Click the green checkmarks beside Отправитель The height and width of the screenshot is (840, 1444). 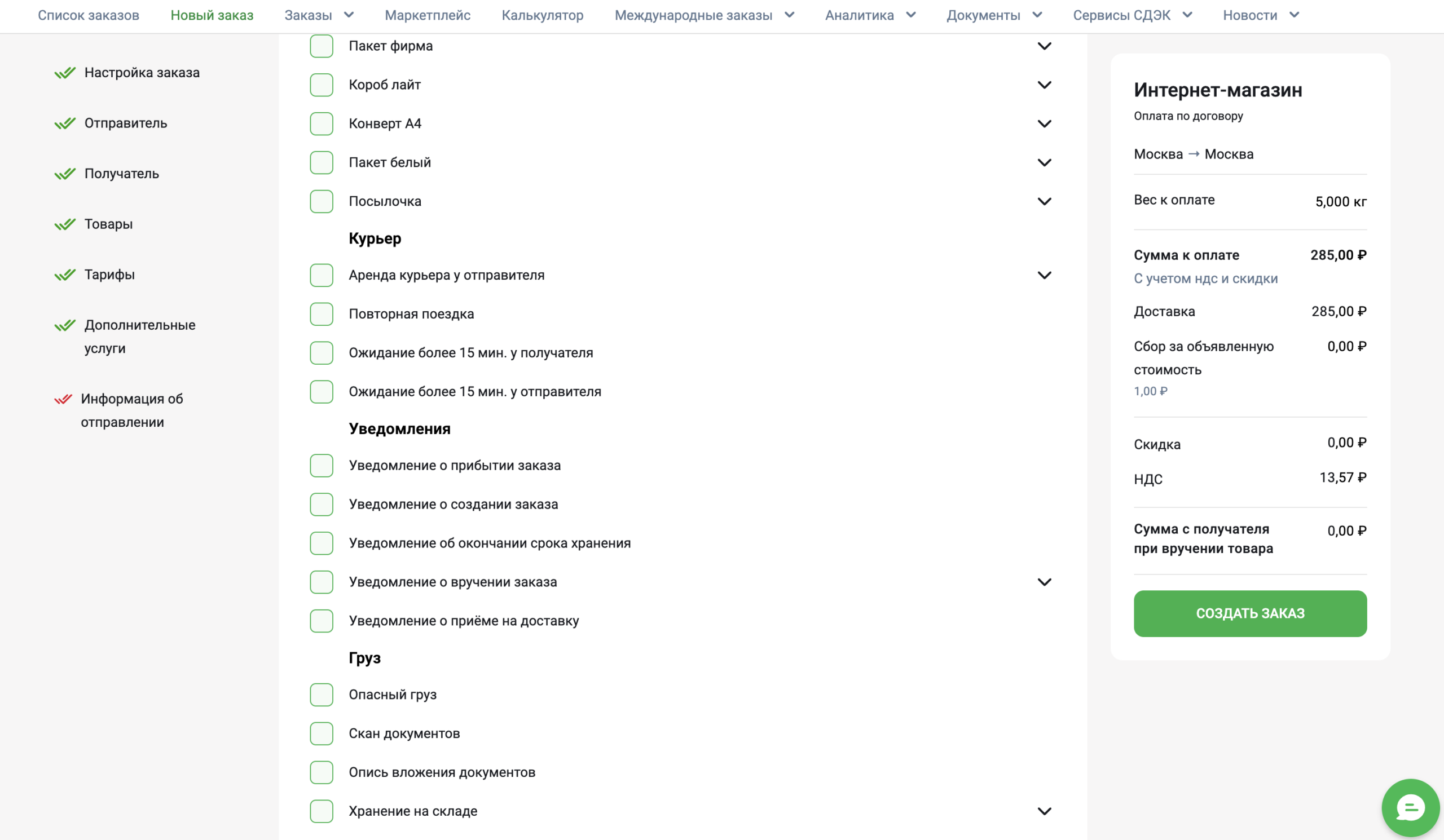pos(65,123)
